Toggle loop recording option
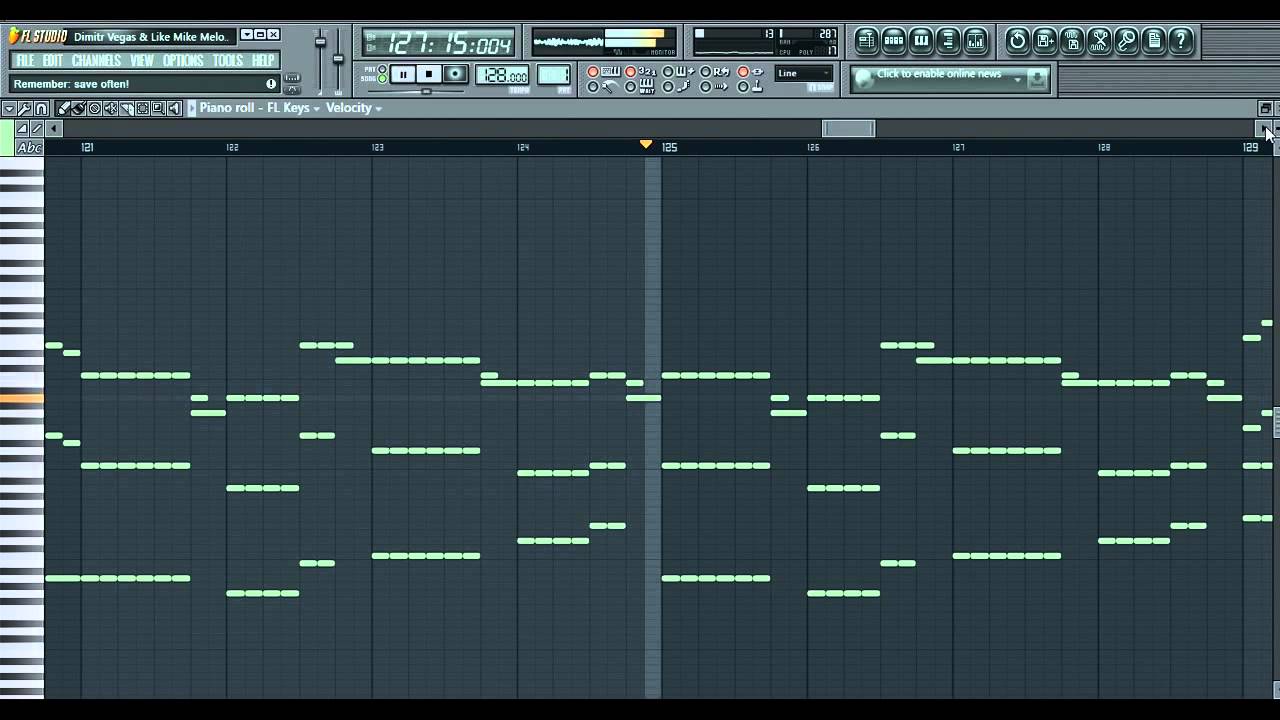Screen dimensions: 1280x720 714,72
